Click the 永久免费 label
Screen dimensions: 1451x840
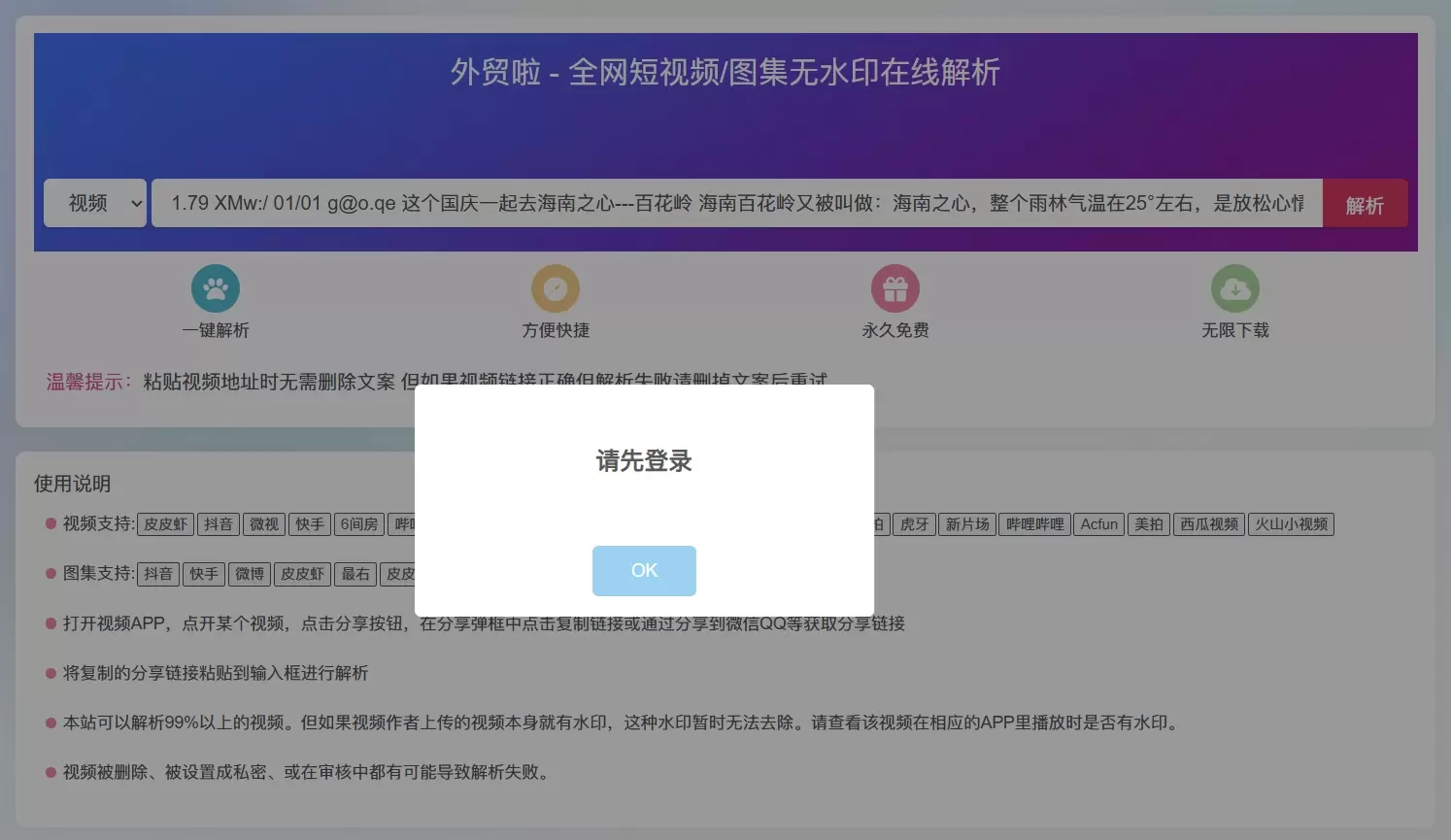(895, 330)
